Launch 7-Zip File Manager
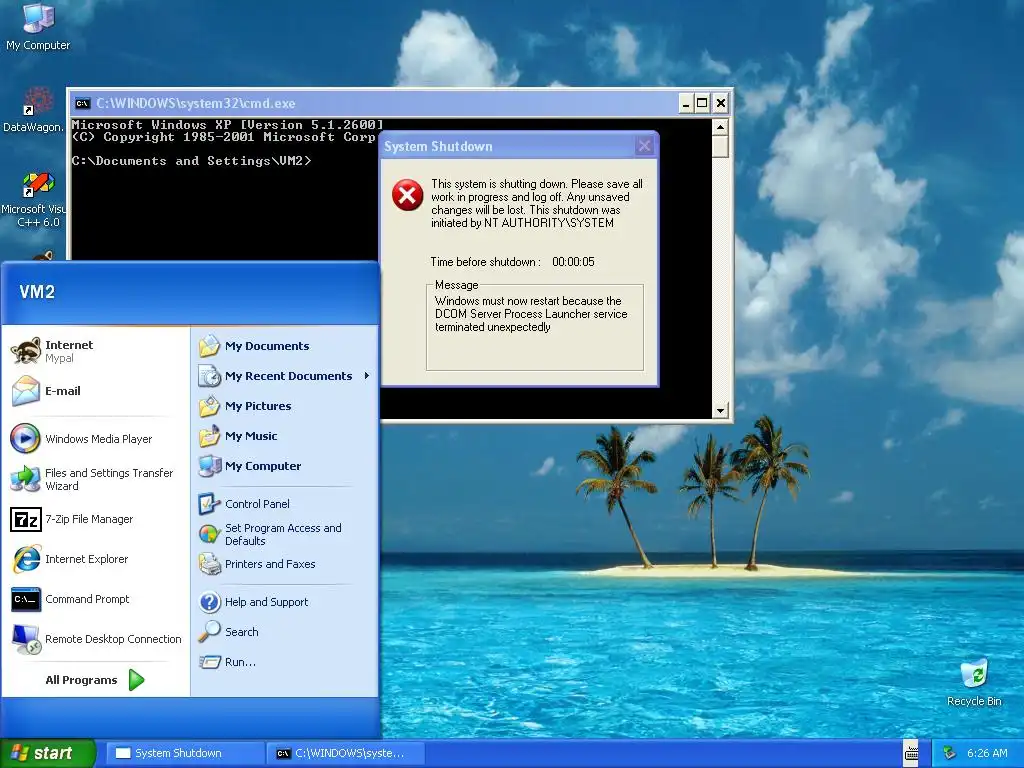Viewport: 1024px width, 768px height. pos(95,519)
